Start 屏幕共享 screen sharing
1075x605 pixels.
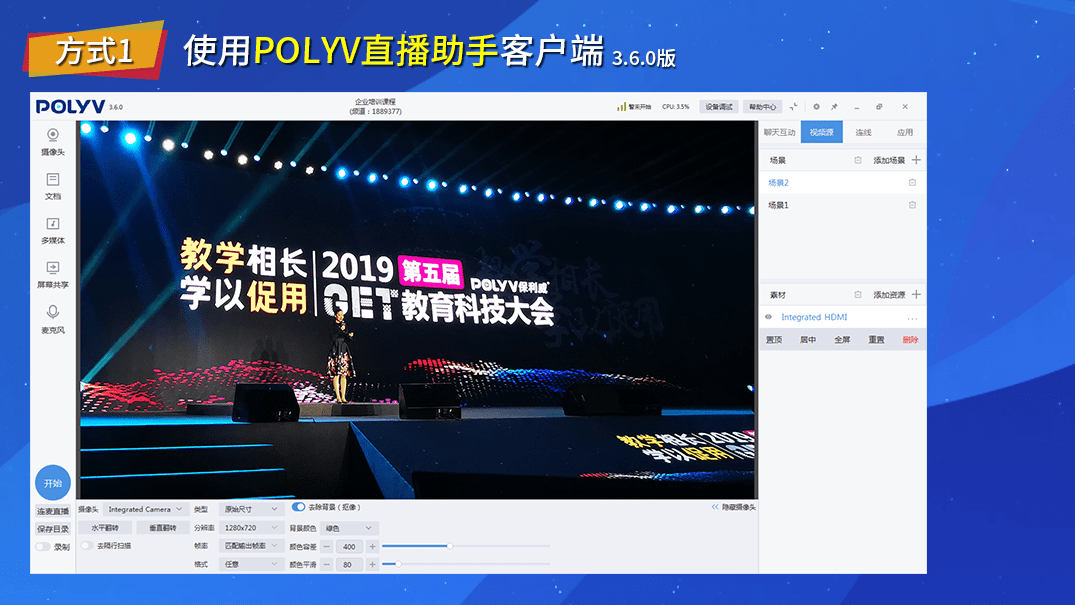[53, 268]
